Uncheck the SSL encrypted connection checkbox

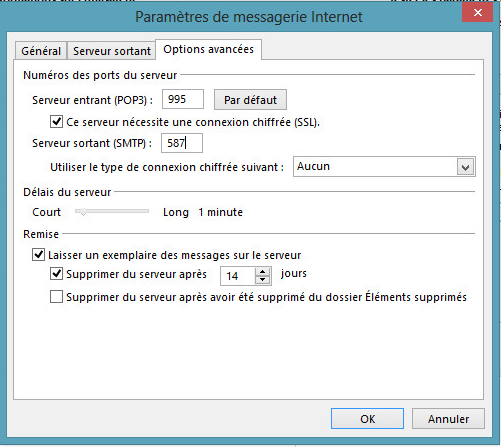56,122
